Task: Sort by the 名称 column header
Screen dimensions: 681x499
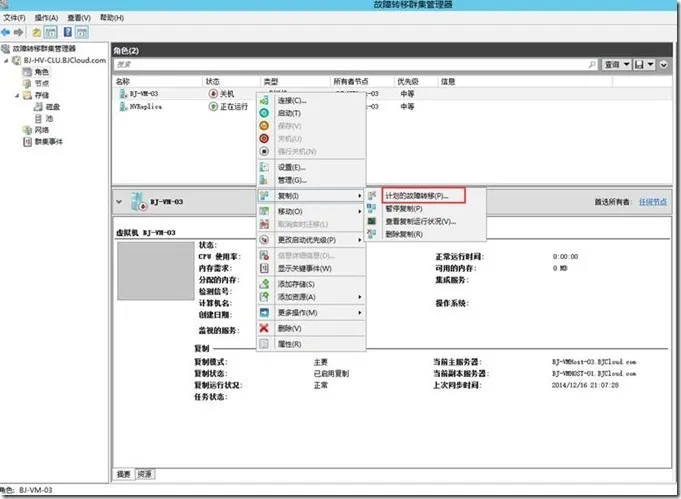Action: (x=158, y=81)
